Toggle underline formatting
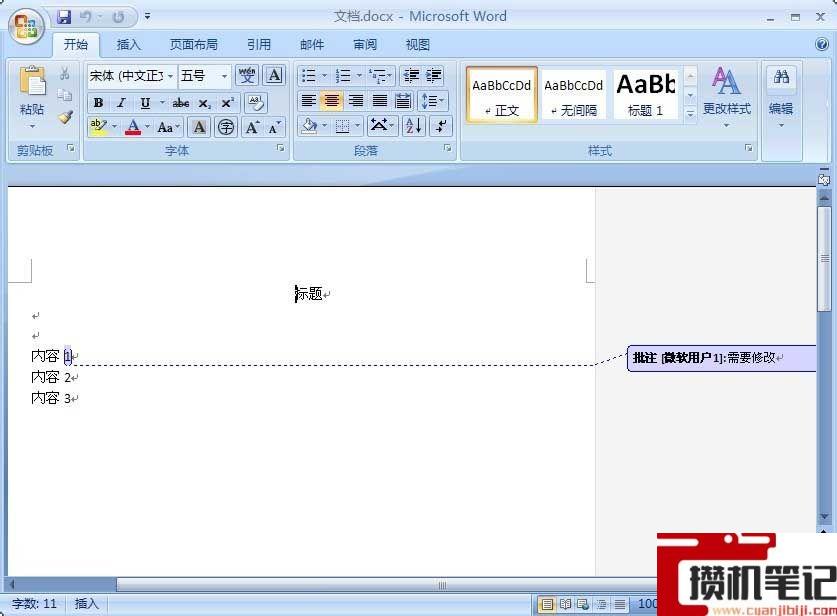Image resolution: width=837 pixels, height=616 pixels. (145, 102)
